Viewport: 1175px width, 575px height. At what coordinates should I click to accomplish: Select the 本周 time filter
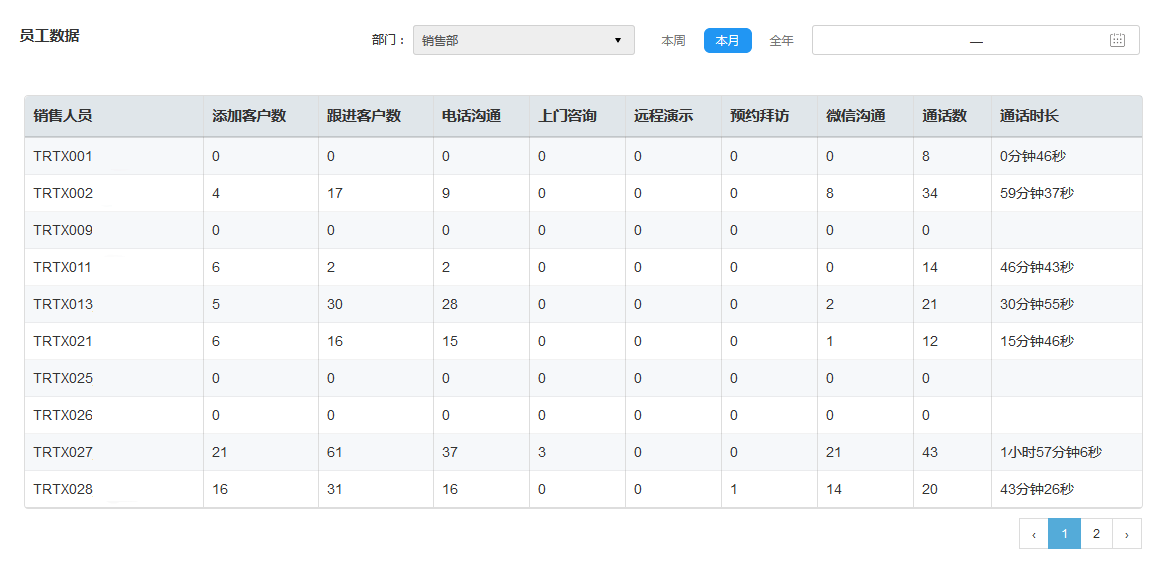pyautogui.click(x=673, y=41)
